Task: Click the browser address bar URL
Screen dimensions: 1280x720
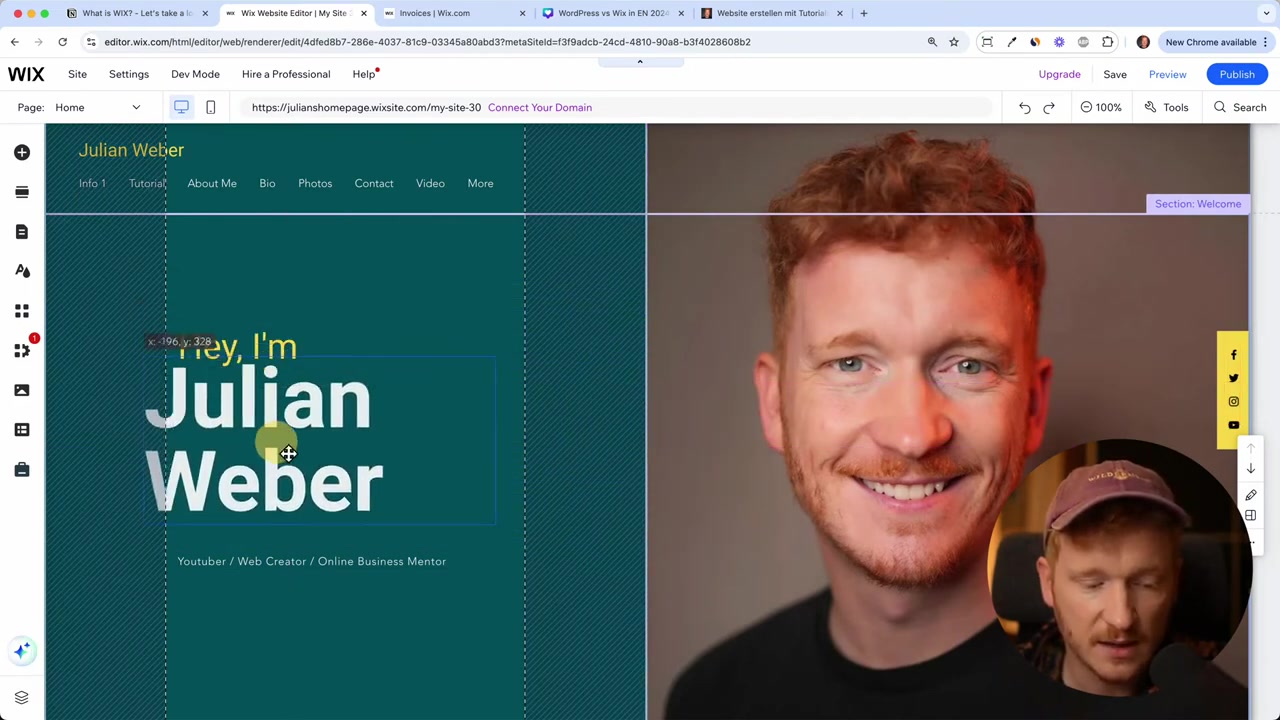Action: click(x=427, y=42)
